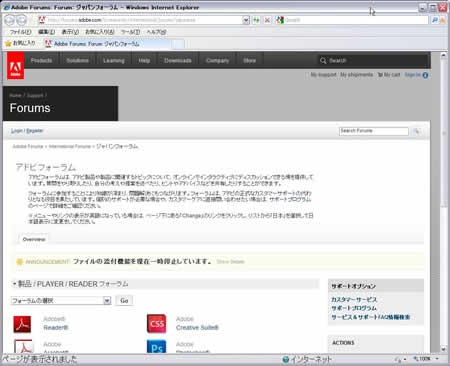This screenshot has height=366, width=450.
Task: Click the Sign in link
Action: pyautogui.click(x=413, y=75)
